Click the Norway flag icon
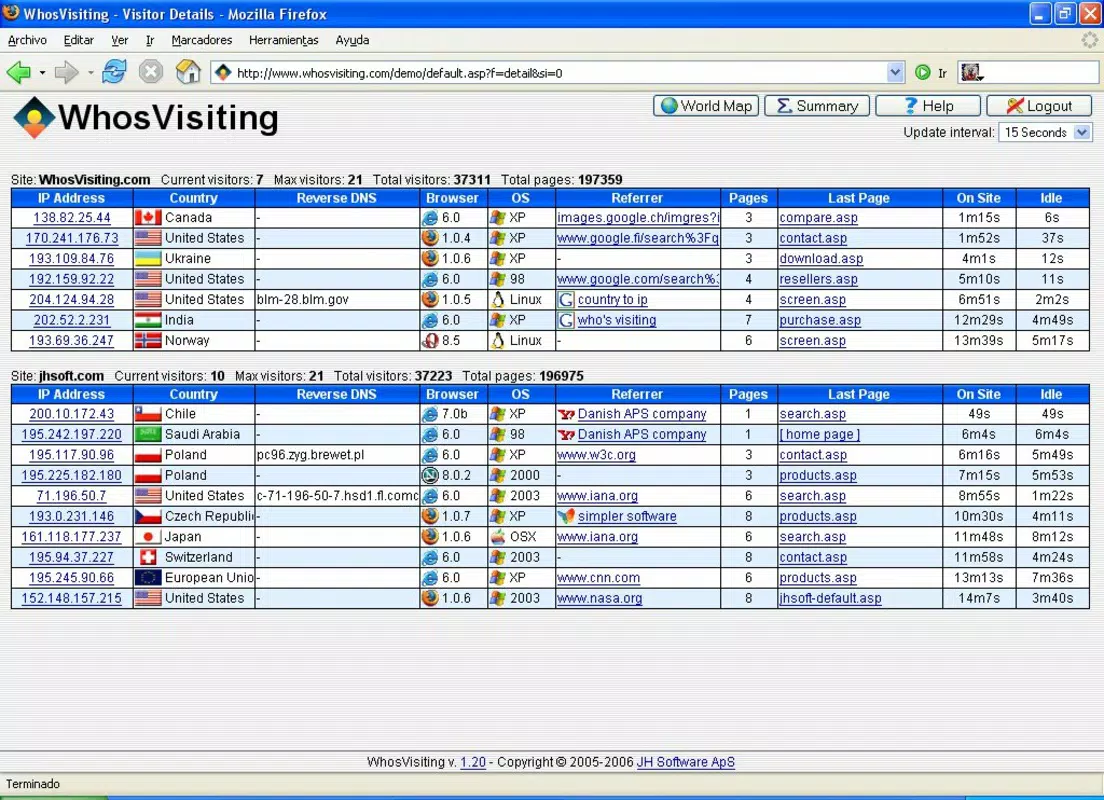Viewport: 1104px width, 800px height. pyautogui.click(x=148, y=340)
